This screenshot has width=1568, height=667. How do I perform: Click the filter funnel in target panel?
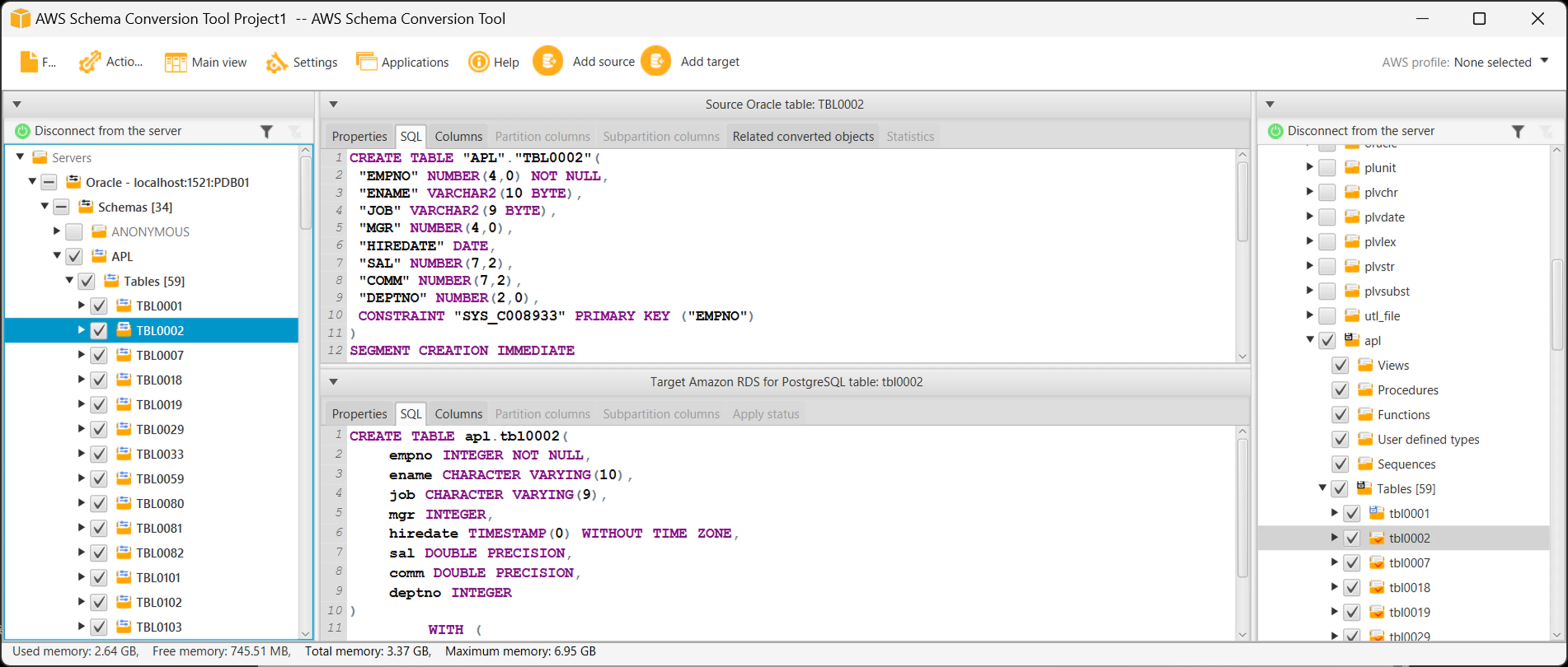1518,131
